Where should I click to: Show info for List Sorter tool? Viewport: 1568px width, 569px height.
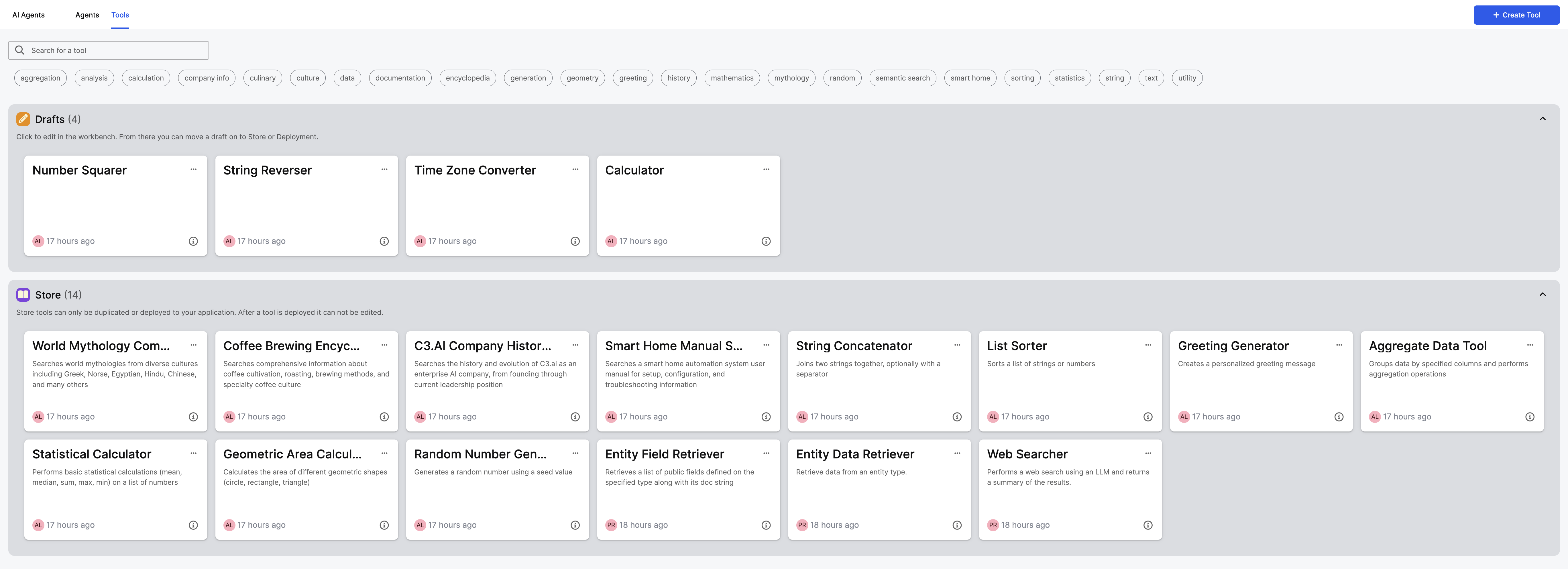click(1148, 417)
